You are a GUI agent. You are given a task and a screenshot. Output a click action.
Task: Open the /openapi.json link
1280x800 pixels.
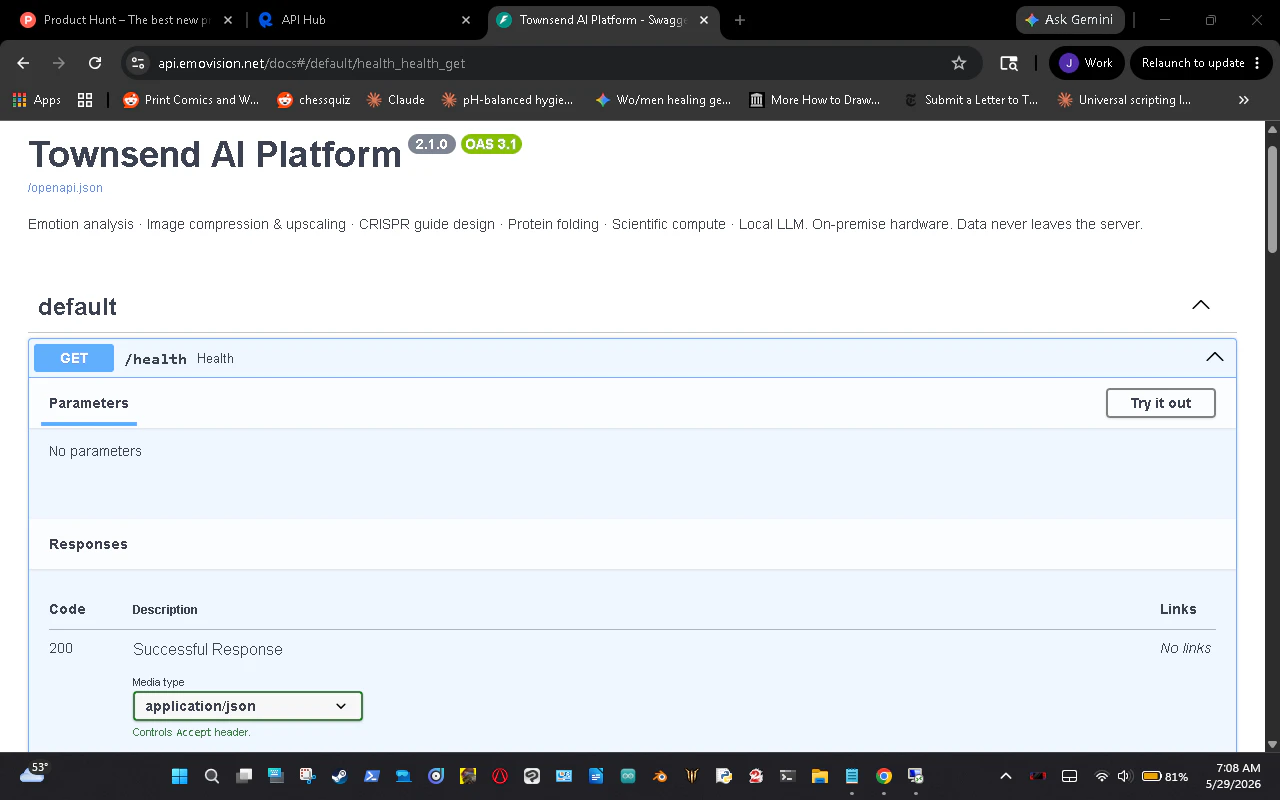[x=65, y=188]
